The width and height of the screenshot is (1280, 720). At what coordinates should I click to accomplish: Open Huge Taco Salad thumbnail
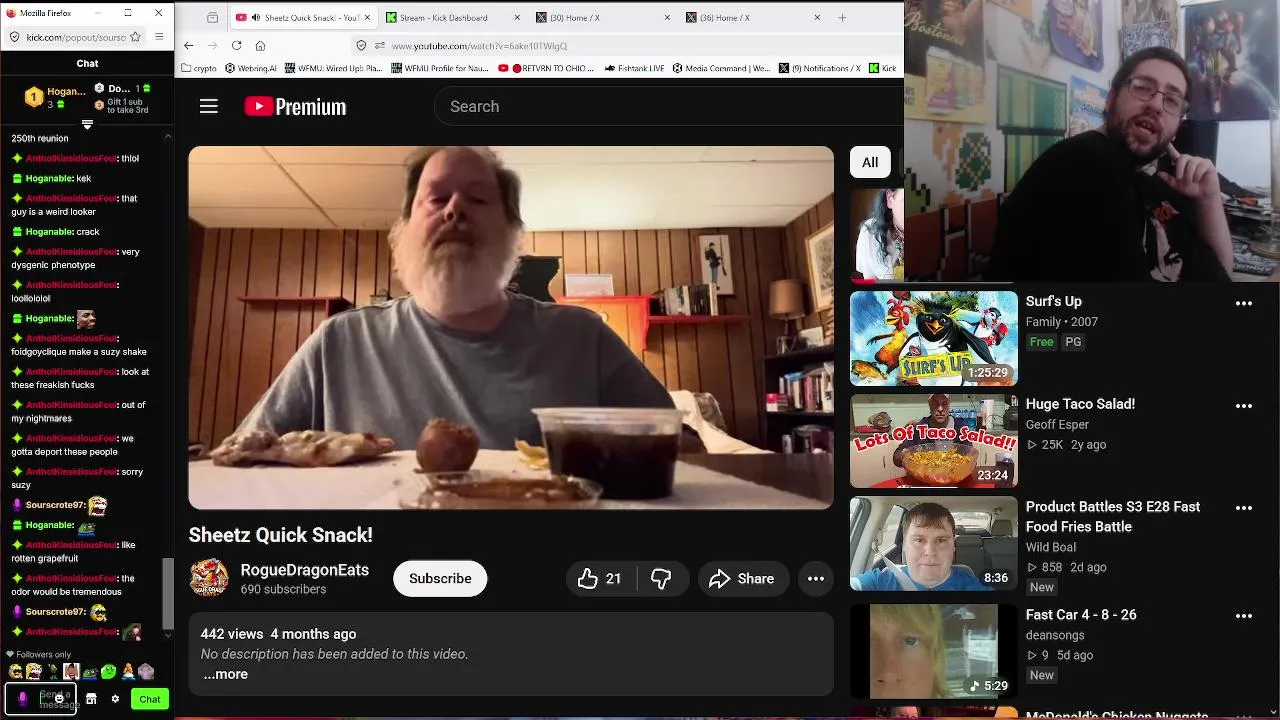point(934,441)
